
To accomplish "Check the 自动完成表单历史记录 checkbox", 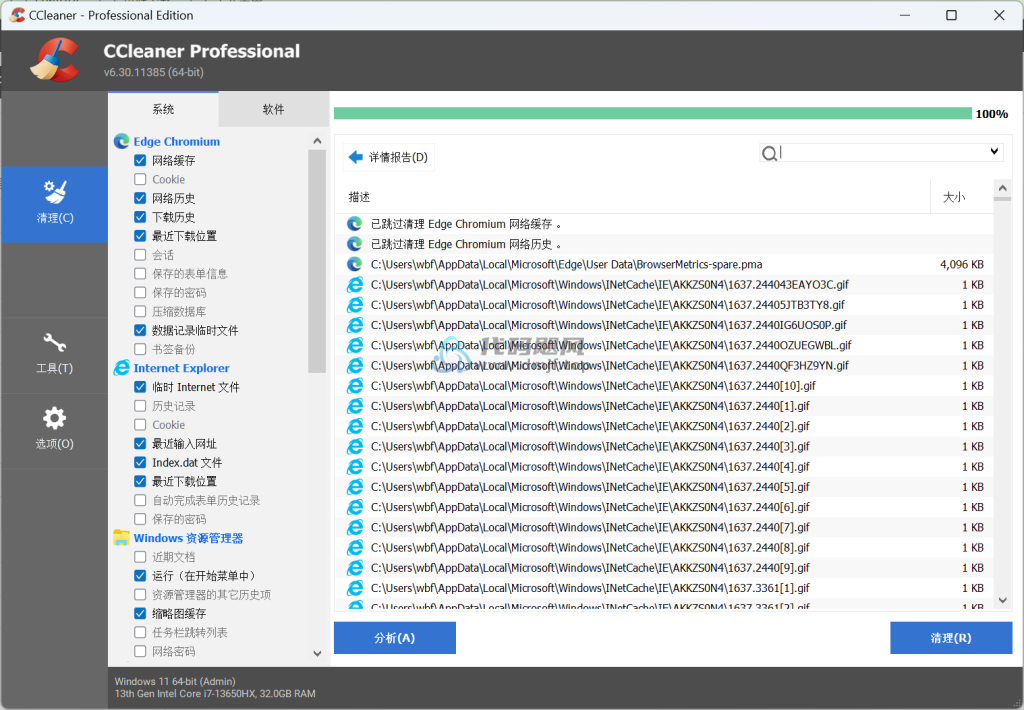I will click(x=140, y=500).
